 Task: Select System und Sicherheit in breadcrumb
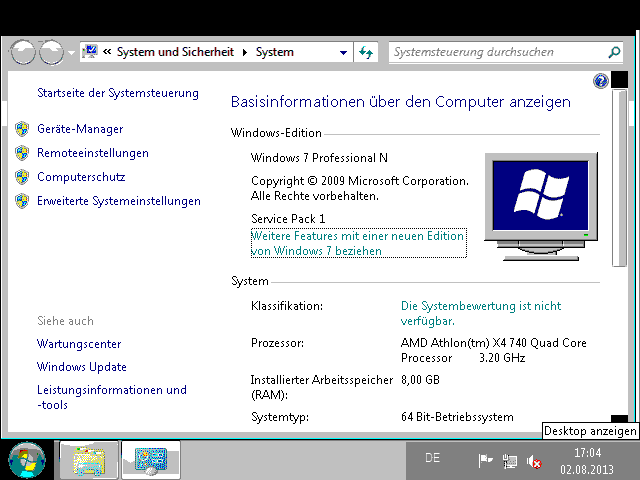[175, 52]
